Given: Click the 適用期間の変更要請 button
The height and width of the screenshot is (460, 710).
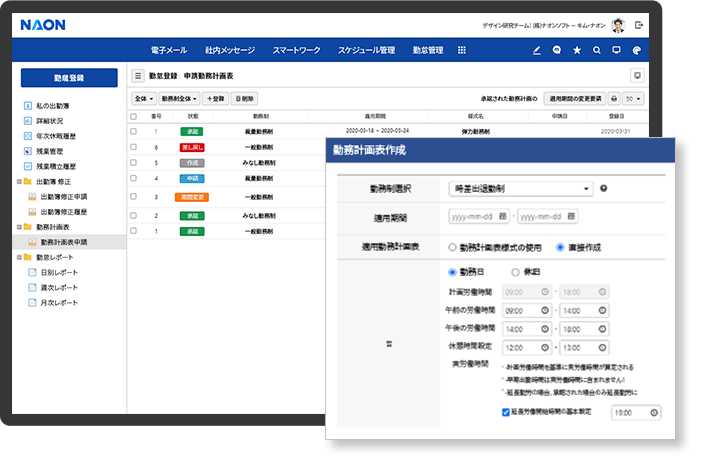Looking at the screenshot, I should click(x=575, y=99).
